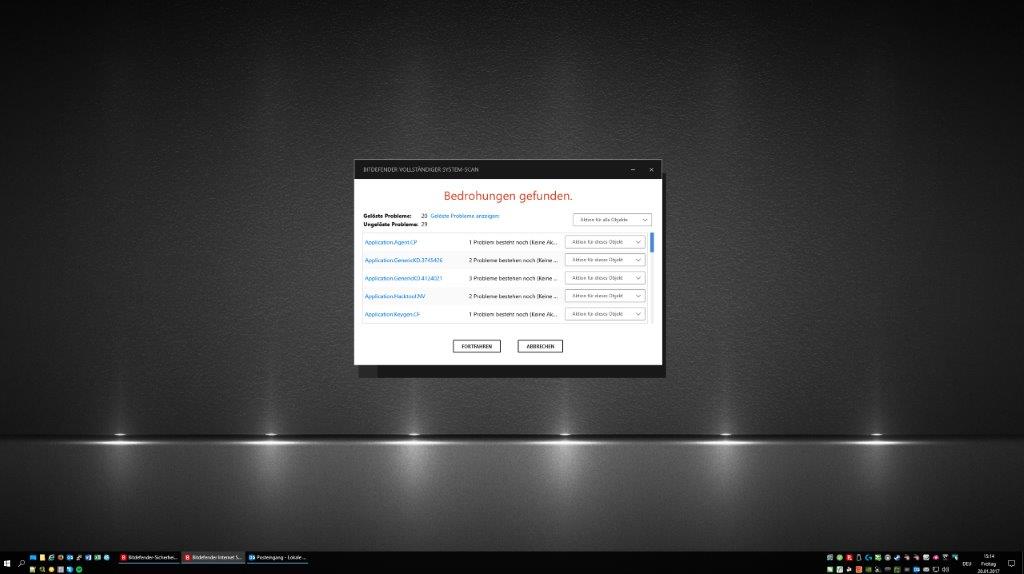Switch to Bitdefender-Sicherheit taskbar window
1024x574 pixels.
pyautogui.click(x=149, y=558)
